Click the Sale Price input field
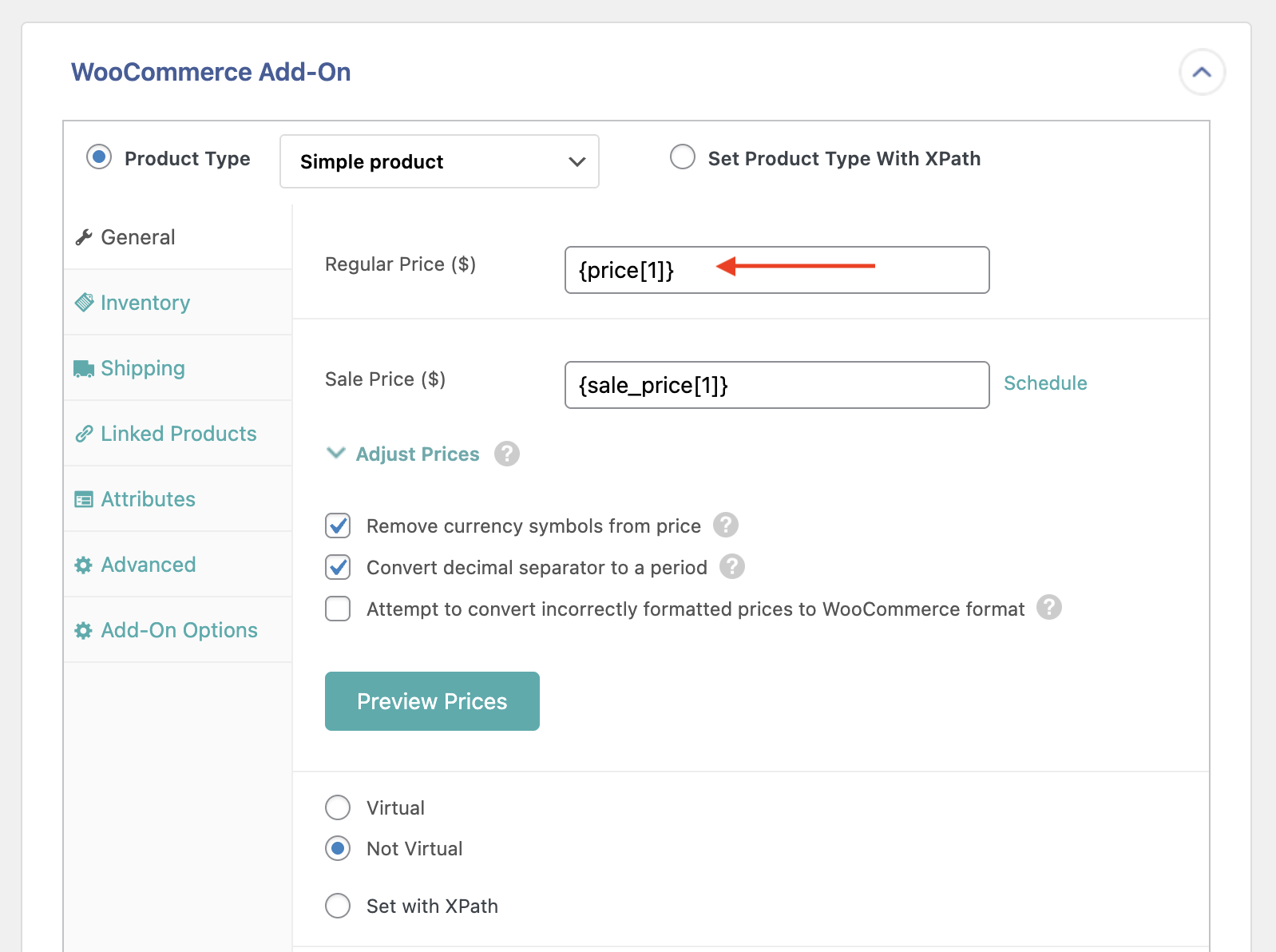The width and height of the screenshot is (1276, 952). 776,385
